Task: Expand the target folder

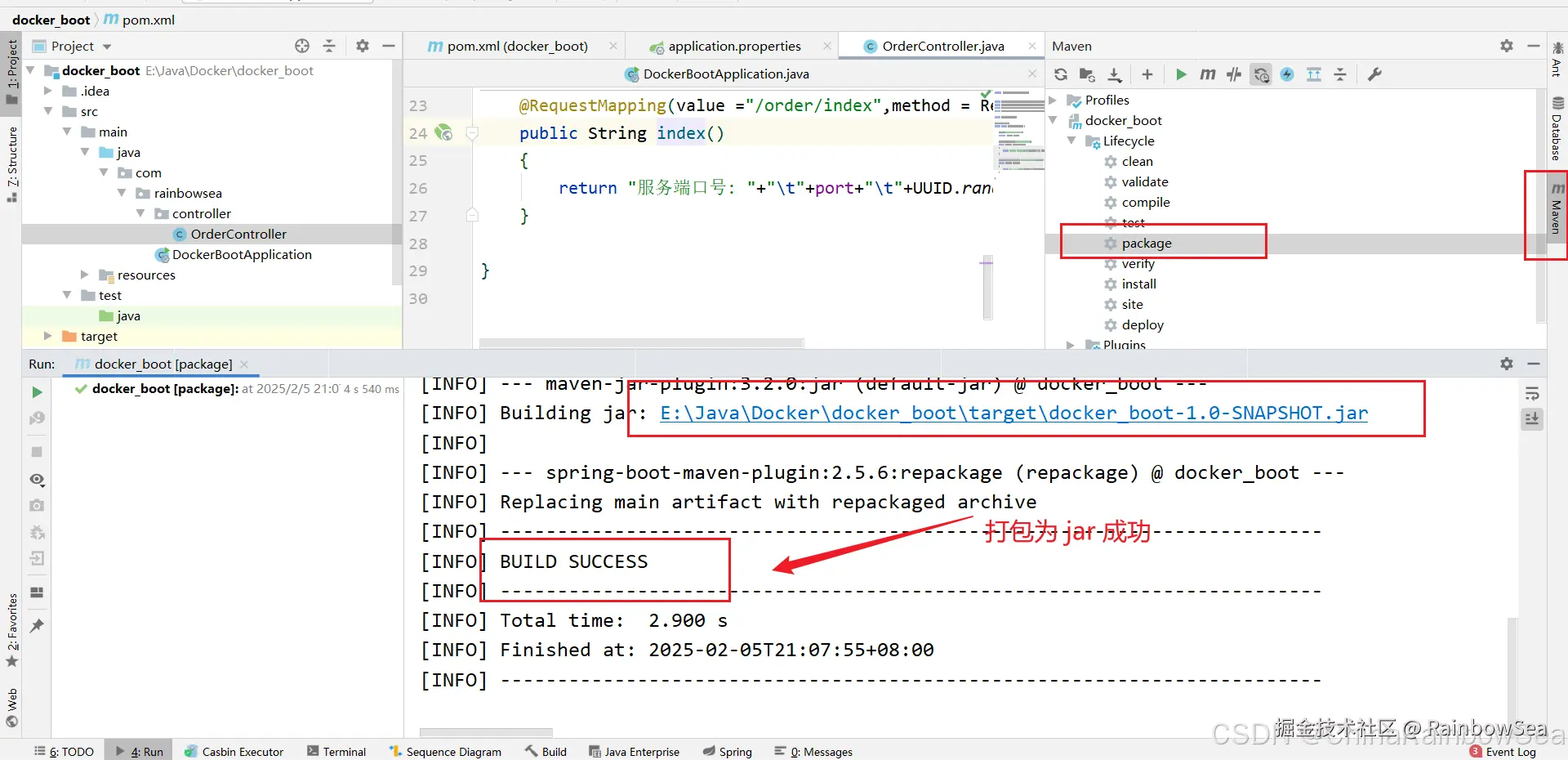Action: click(x=48, y=336)
